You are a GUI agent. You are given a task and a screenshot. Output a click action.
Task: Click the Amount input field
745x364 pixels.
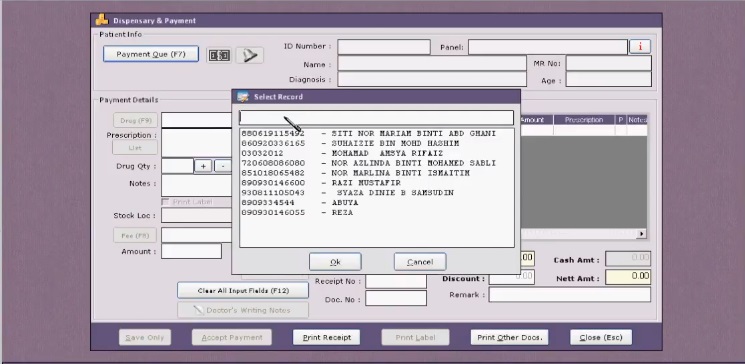click(191, 251)
